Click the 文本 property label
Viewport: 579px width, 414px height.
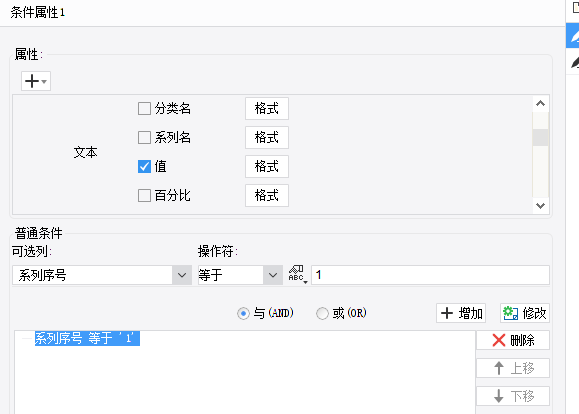tap(86, 152)
